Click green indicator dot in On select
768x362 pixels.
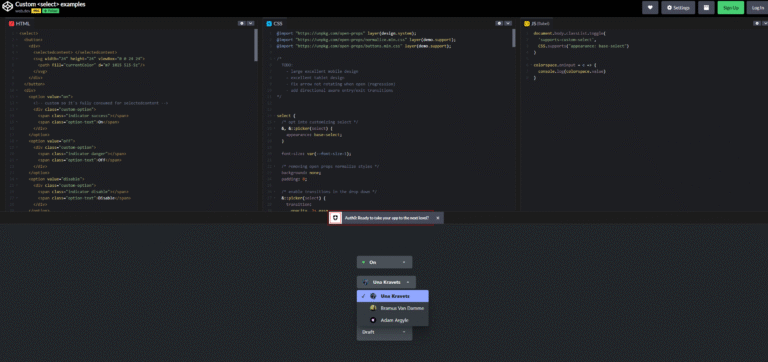pos(363,262)
